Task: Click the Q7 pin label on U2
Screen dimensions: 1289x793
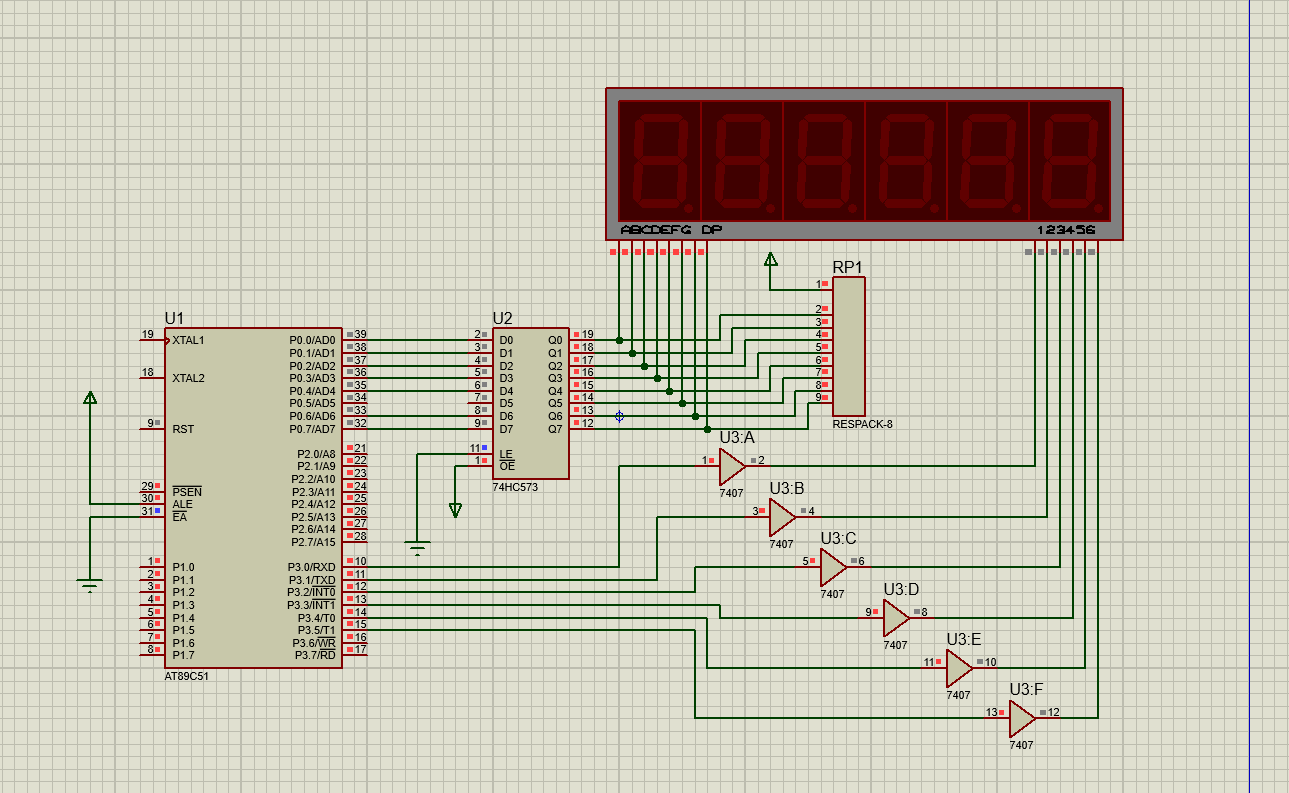Action: (x=555, y=428)
